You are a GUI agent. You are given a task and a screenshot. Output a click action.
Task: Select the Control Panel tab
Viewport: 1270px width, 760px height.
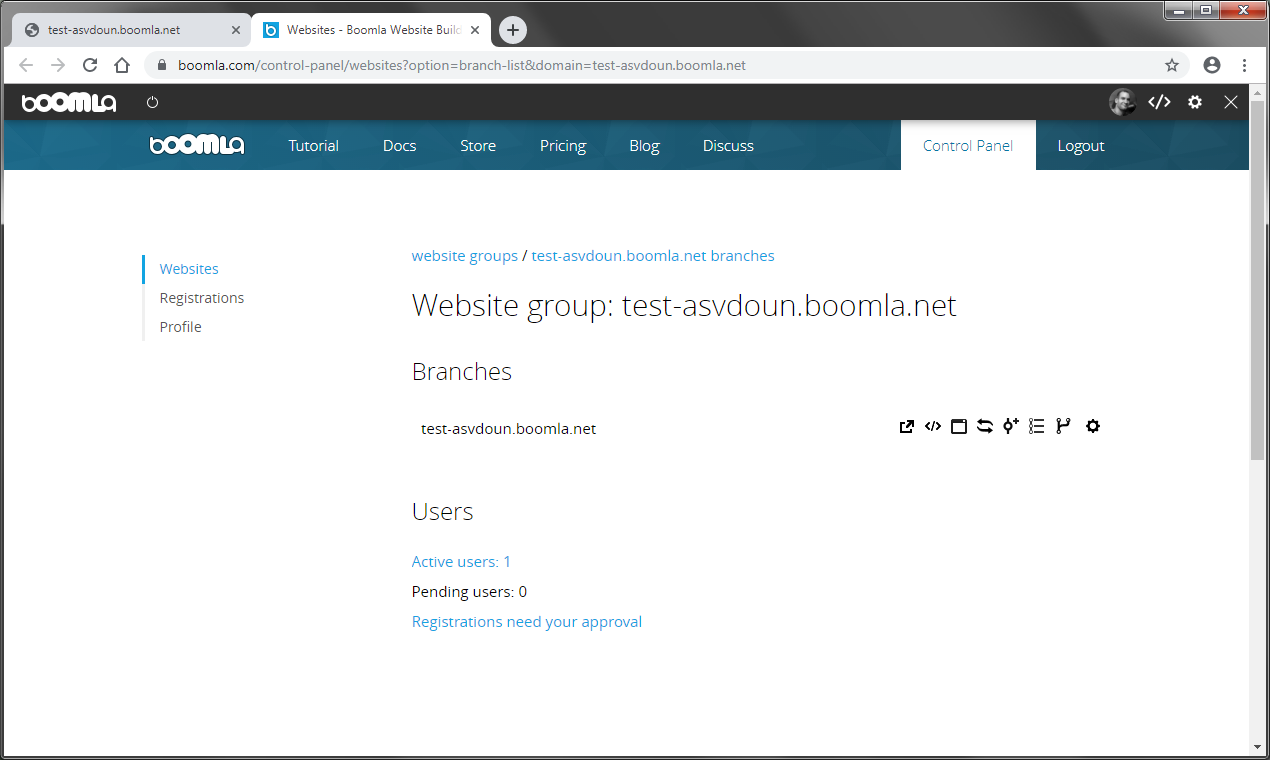point(968,146)
